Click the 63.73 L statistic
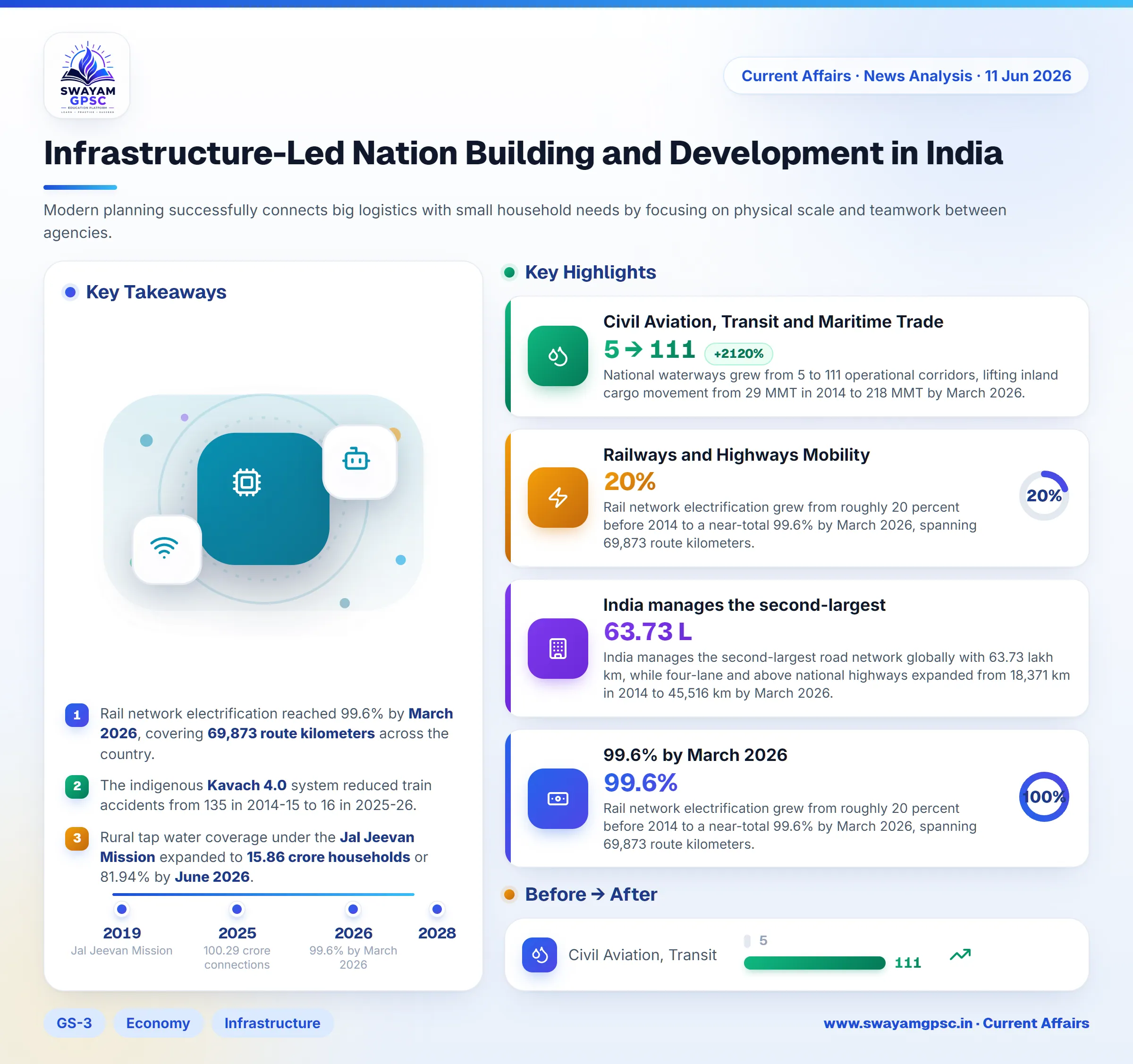Viewport: 1133px width, 1064px height. [648, 632]
